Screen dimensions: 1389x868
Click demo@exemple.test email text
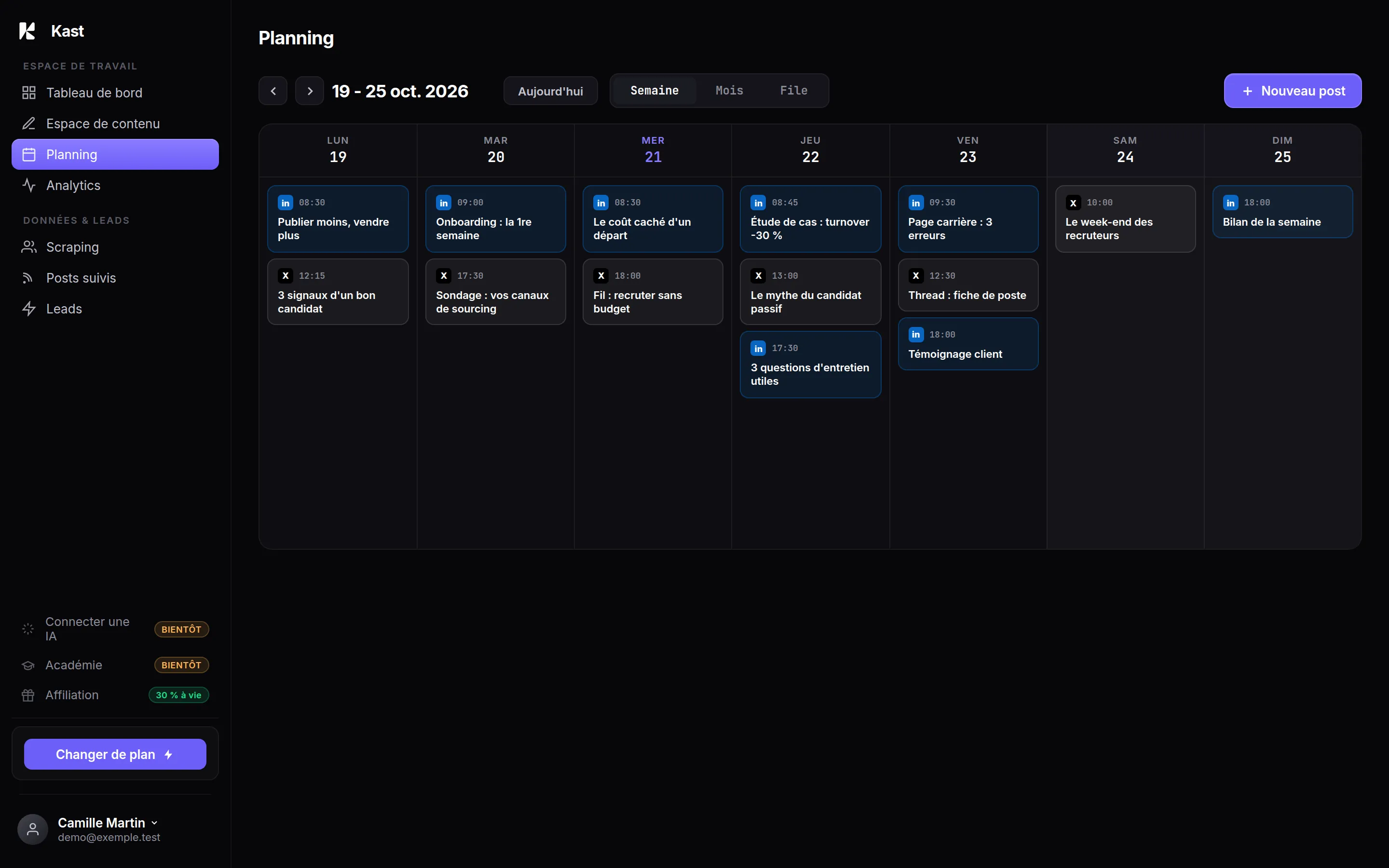[x=109, y=838]
